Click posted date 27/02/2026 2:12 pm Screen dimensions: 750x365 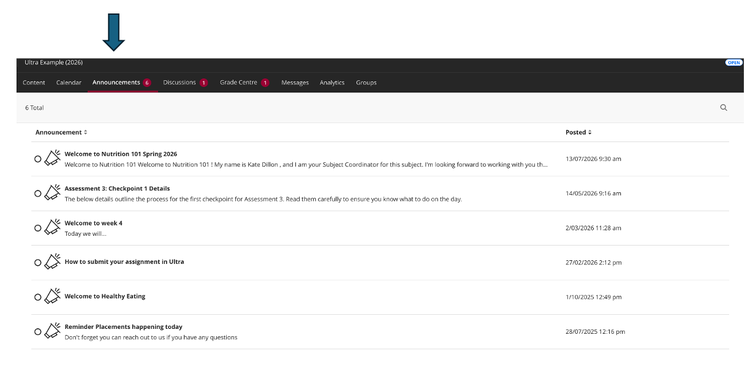point(594,262)
